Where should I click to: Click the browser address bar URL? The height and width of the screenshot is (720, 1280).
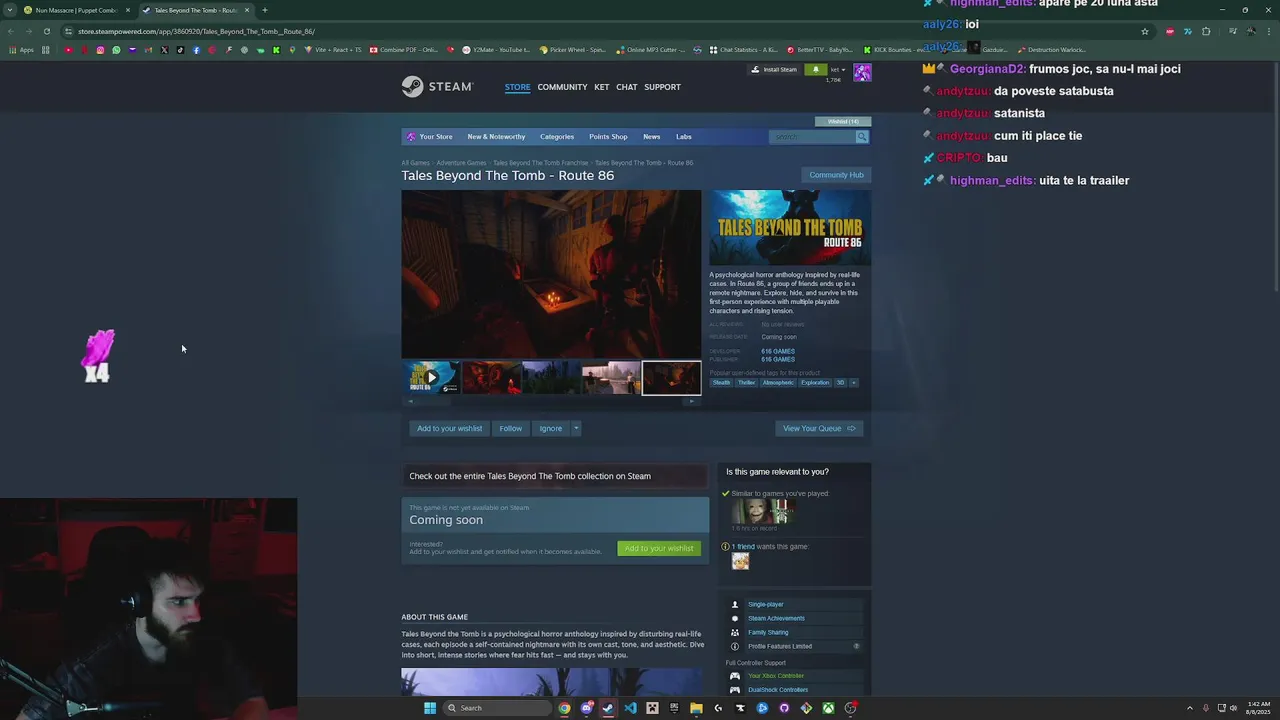(x=196, y=31)
